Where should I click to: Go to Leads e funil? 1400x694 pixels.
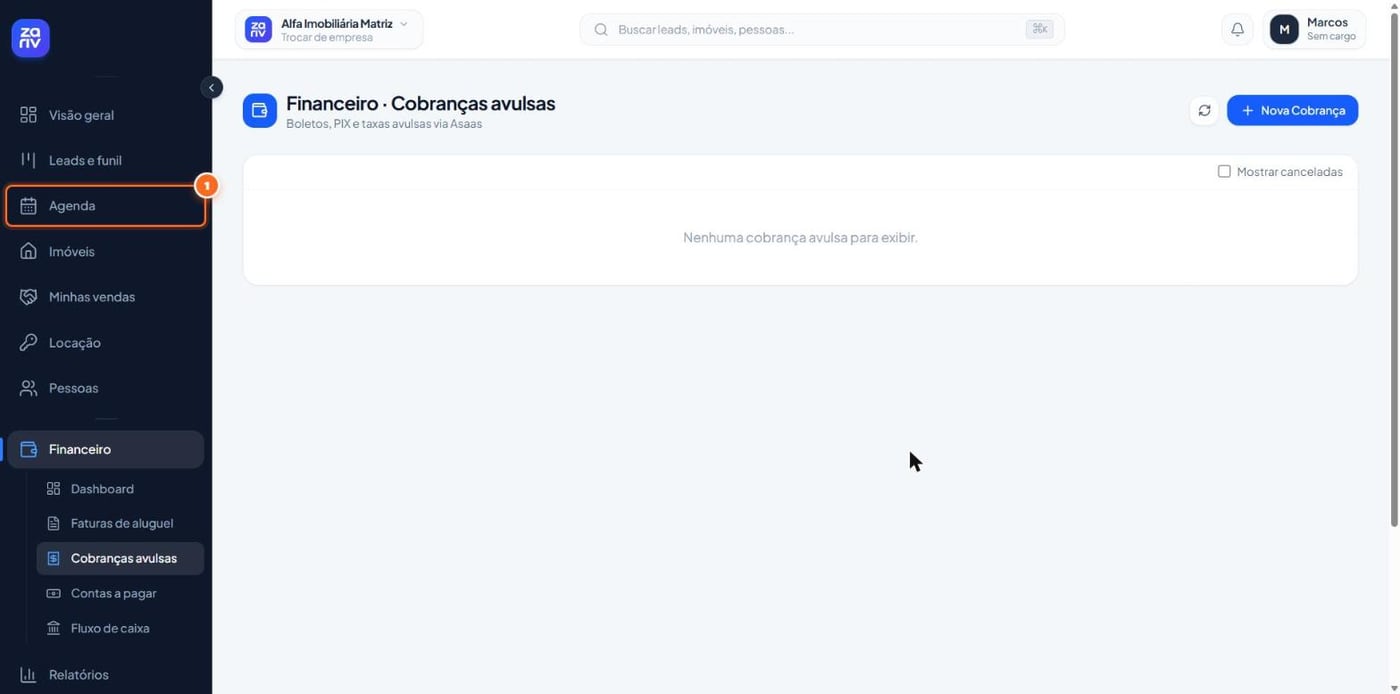click(x=106, y=160)
